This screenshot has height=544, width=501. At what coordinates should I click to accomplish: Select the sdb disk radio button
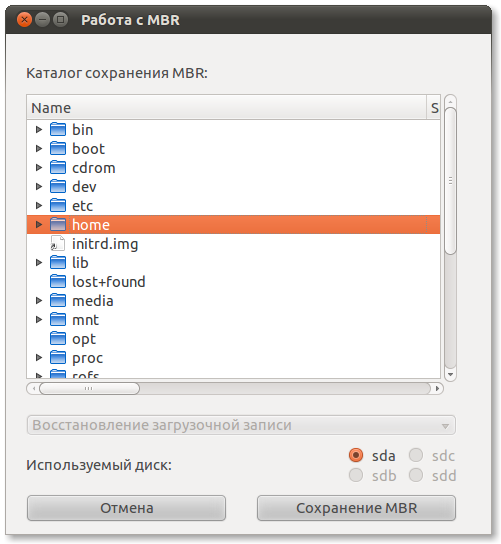pos(356,475)
